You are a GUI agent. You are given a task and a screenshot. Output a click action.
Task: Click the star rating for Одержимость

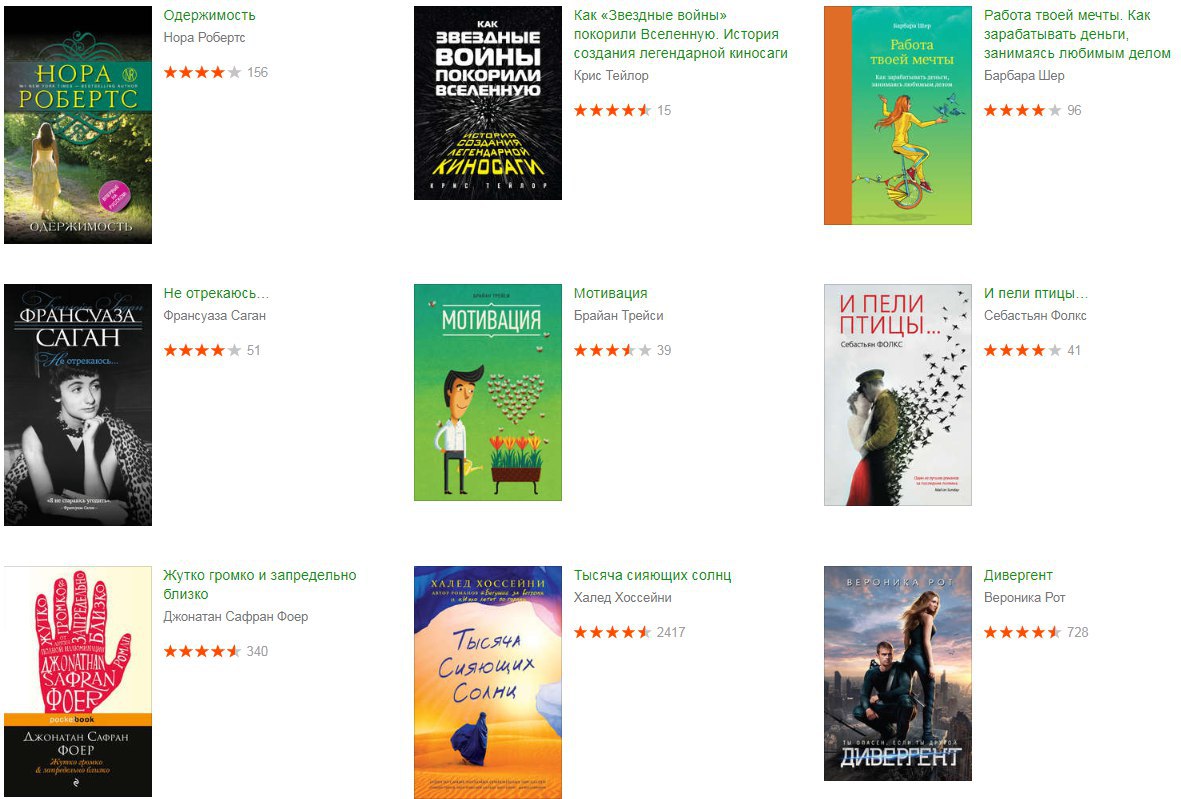203,72
